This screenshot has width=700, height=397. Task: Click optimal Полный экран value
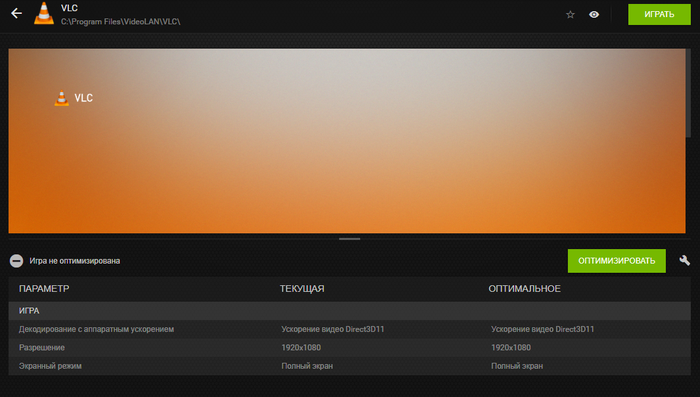point(517,366)
